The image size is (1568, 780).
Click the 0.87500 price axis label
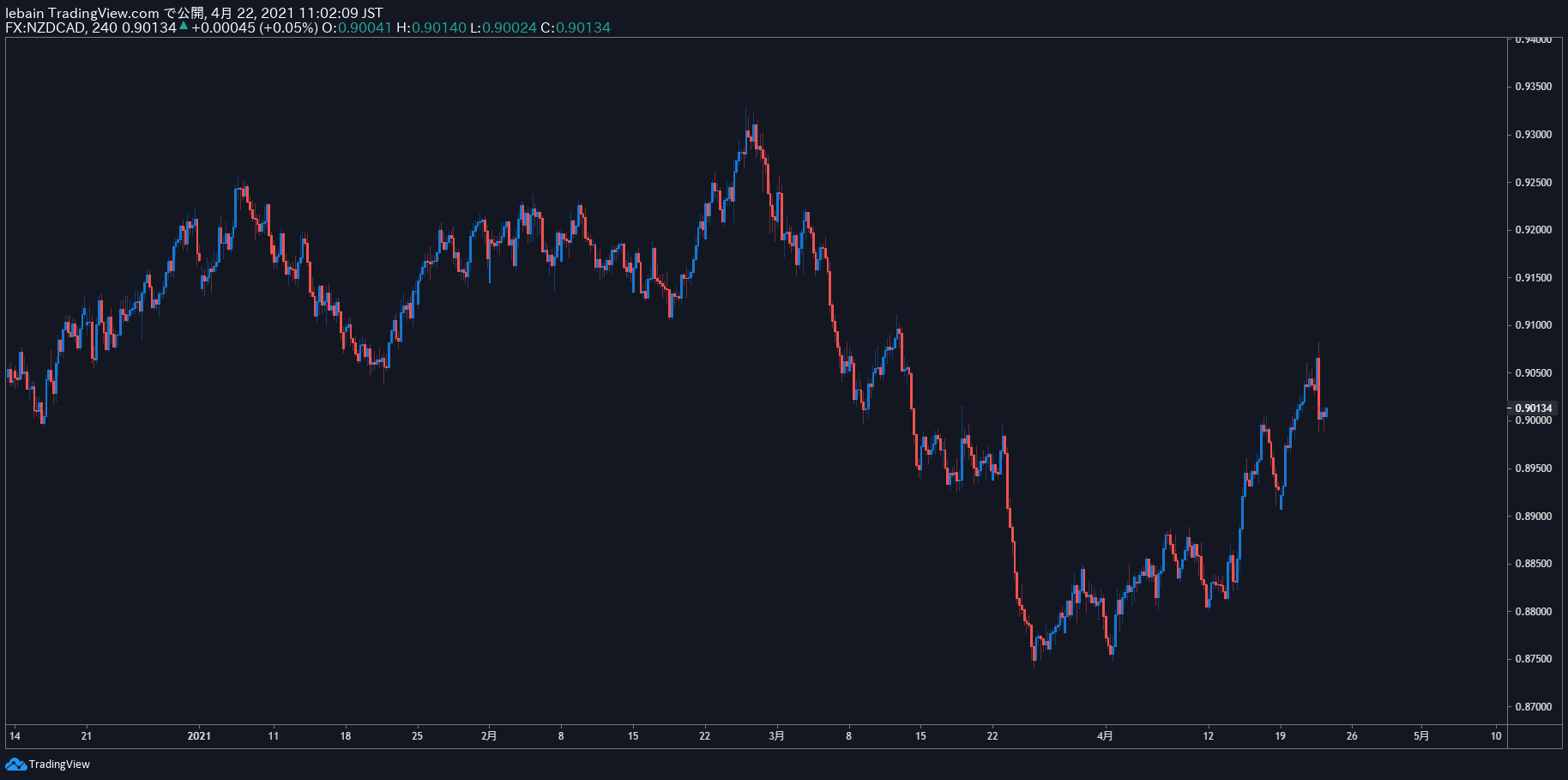[x=1533, y=659]
